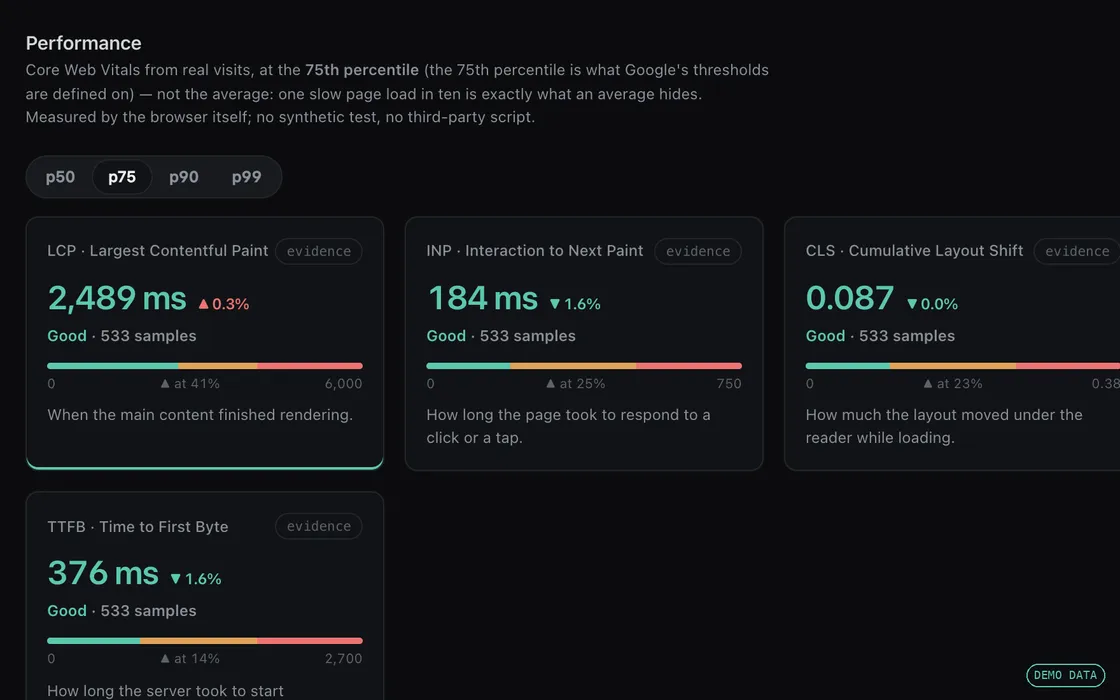Click the DEMO DATA badge
1120x700 pixels.
coord(1065,675)
